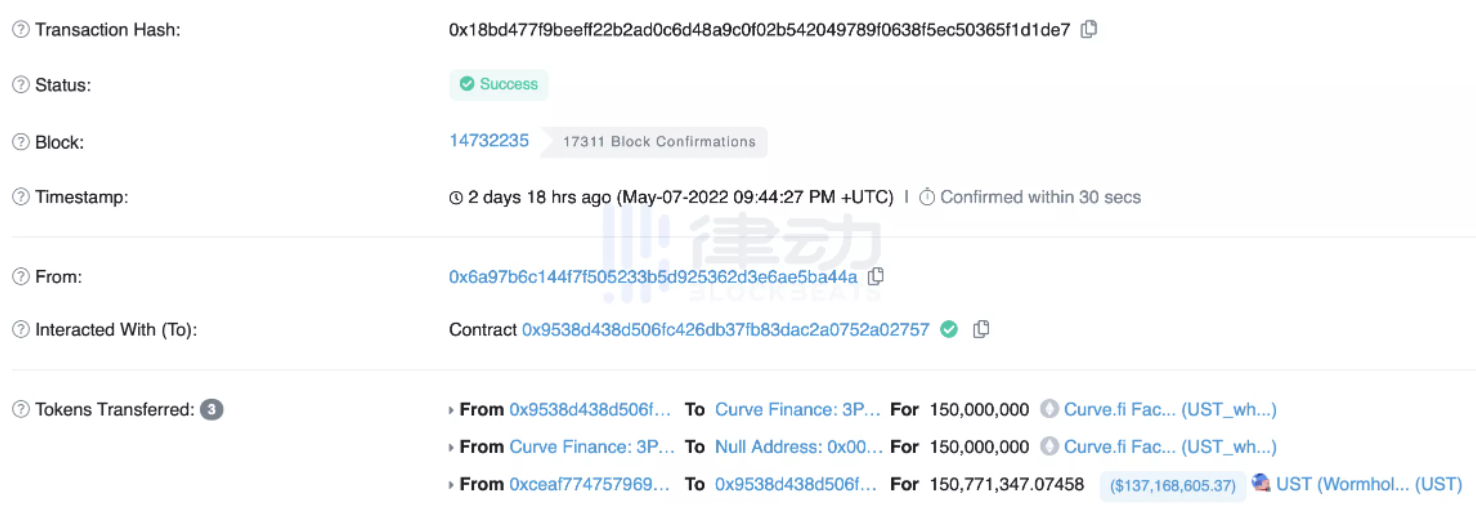
Task: Click the verified contract checkmark icon
Action: coord(949,329)
